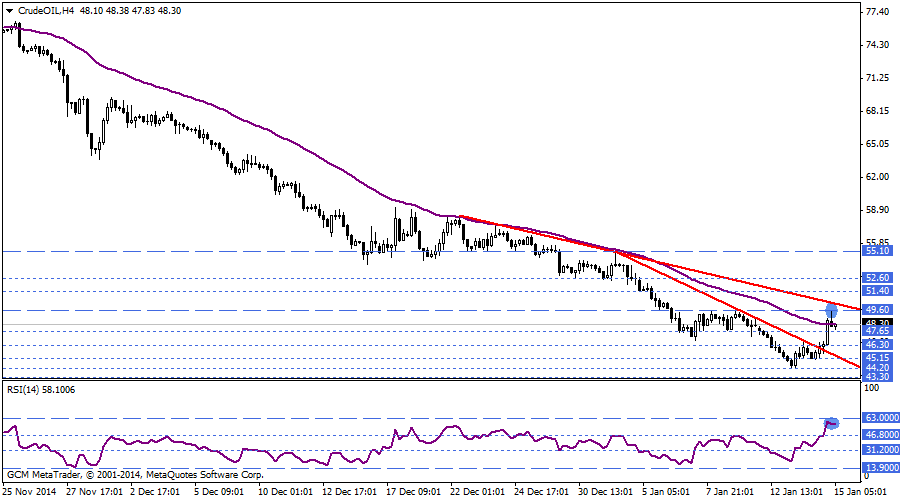Click the 46.30 price level label
Viewport: 900px width, 500px height.
click(877, 345)
